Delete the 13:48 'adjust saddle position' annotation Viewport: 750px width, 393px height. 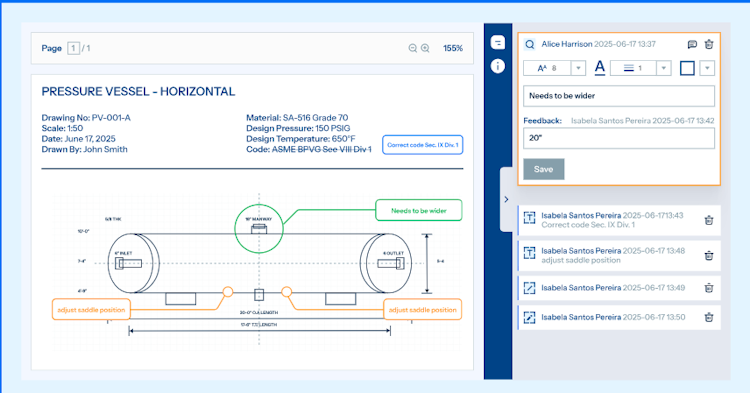(709, 255)
